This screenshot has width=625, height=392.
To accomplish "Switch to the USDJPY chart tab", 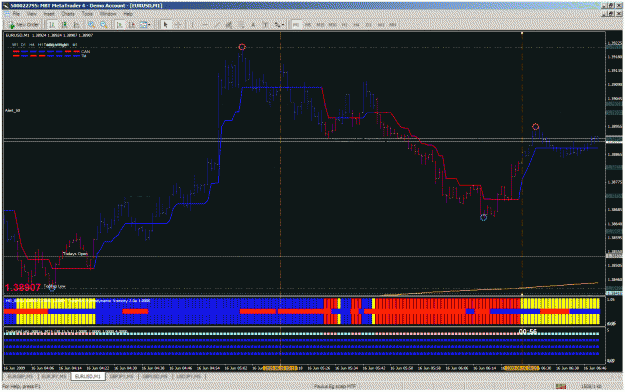I will [x=190, y=376].
